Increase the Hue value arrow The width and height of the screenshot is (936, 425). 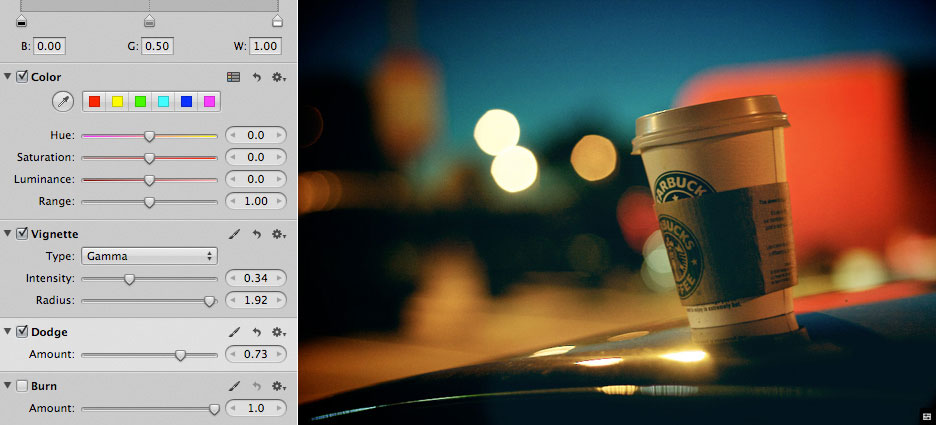[279, 135]
